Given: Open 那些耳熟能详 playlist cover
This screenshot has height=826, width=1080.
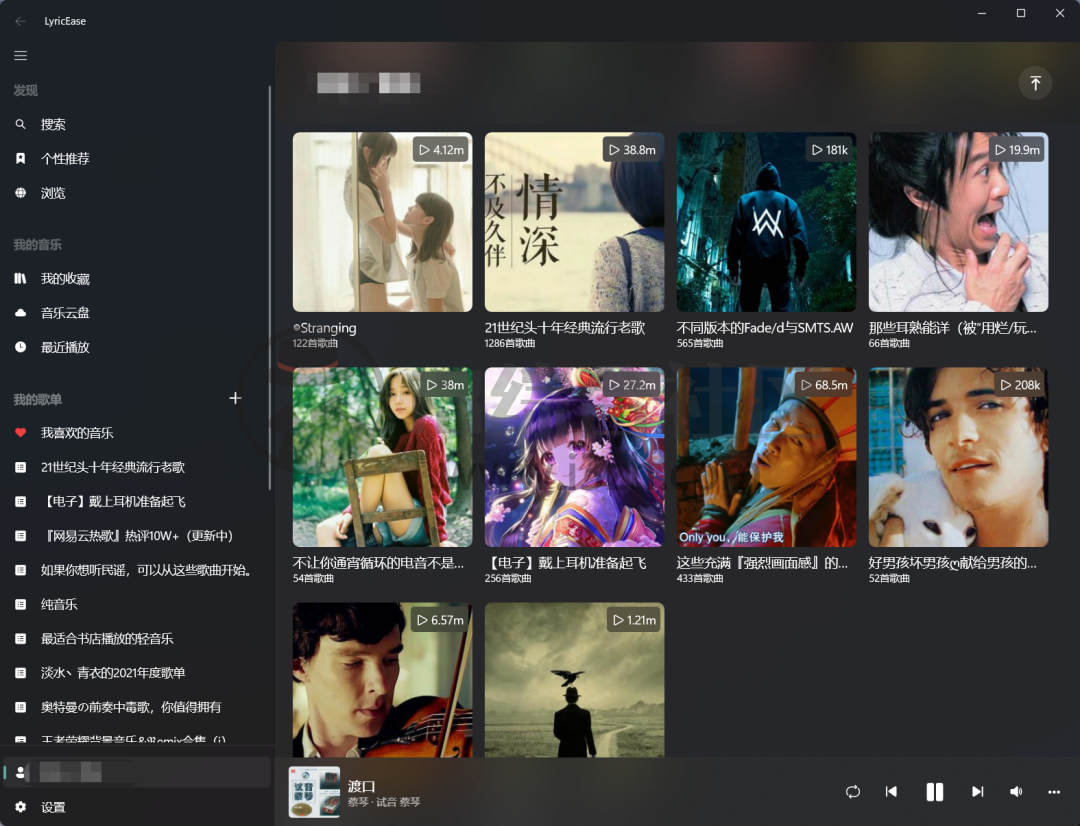Looking at the screenshot, I should point(958,222).
